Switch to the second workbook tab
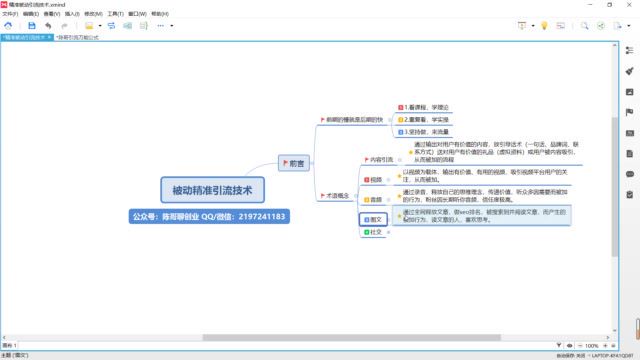This screenshot has width=640, height=360. 78,38
